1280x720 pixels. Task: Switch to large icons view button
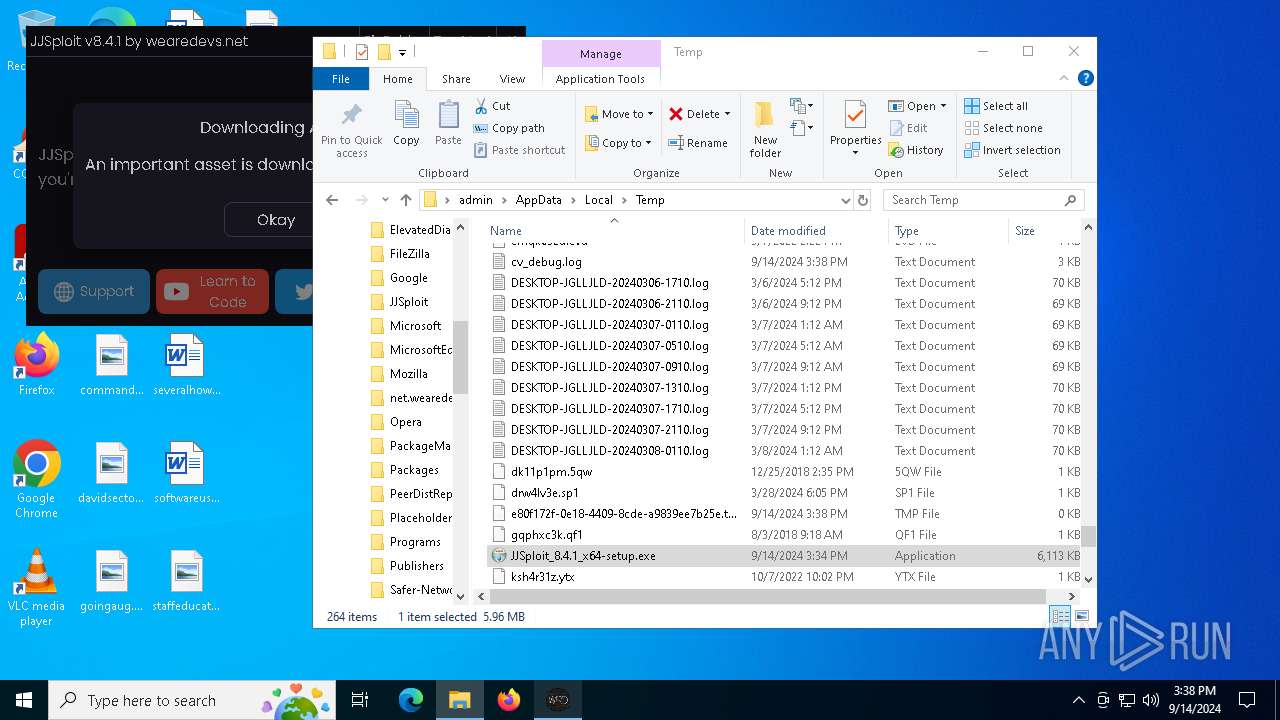[1081, 616]
